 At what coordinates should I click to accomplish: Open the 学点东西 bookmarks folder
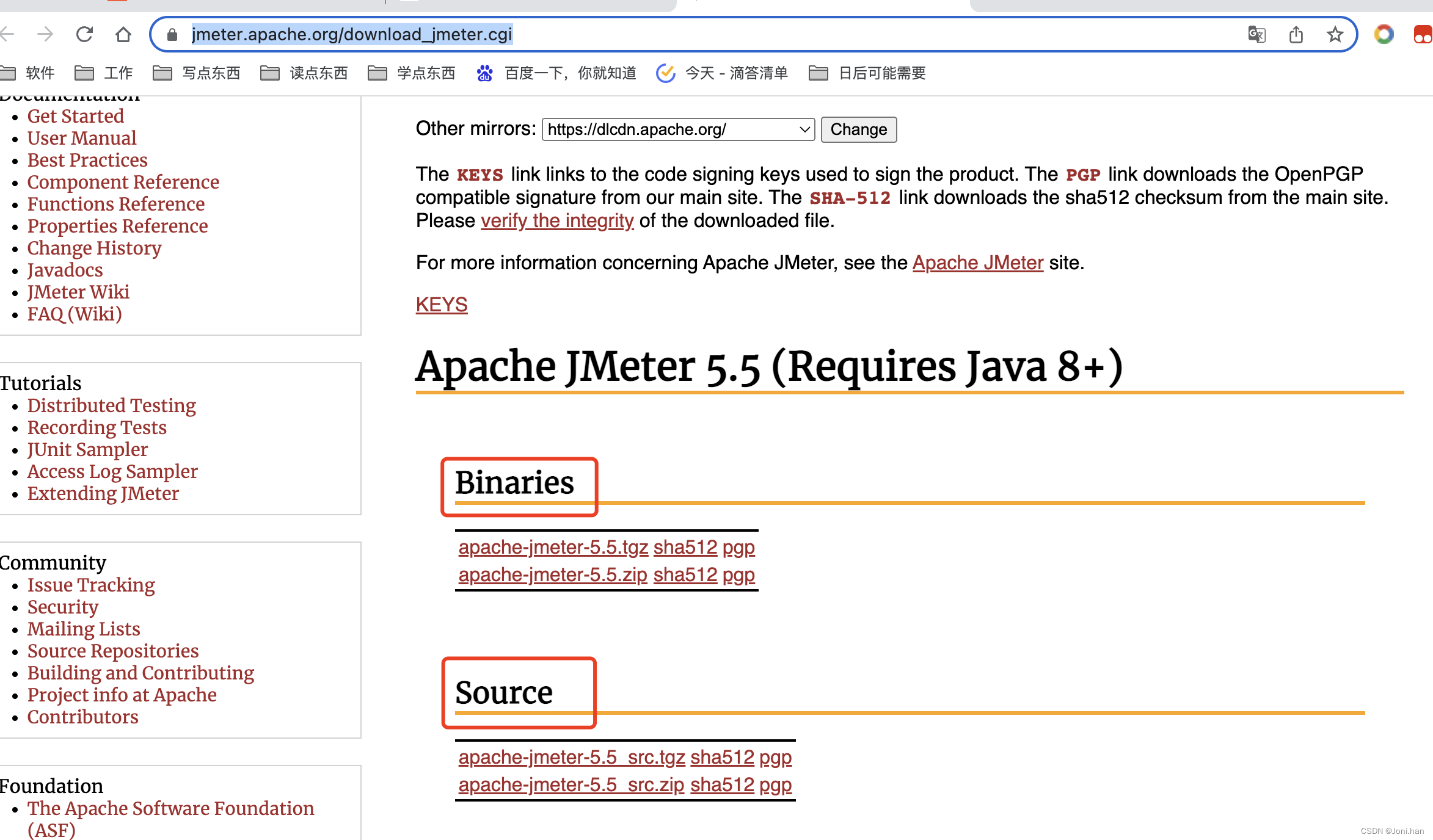(411, 73)
